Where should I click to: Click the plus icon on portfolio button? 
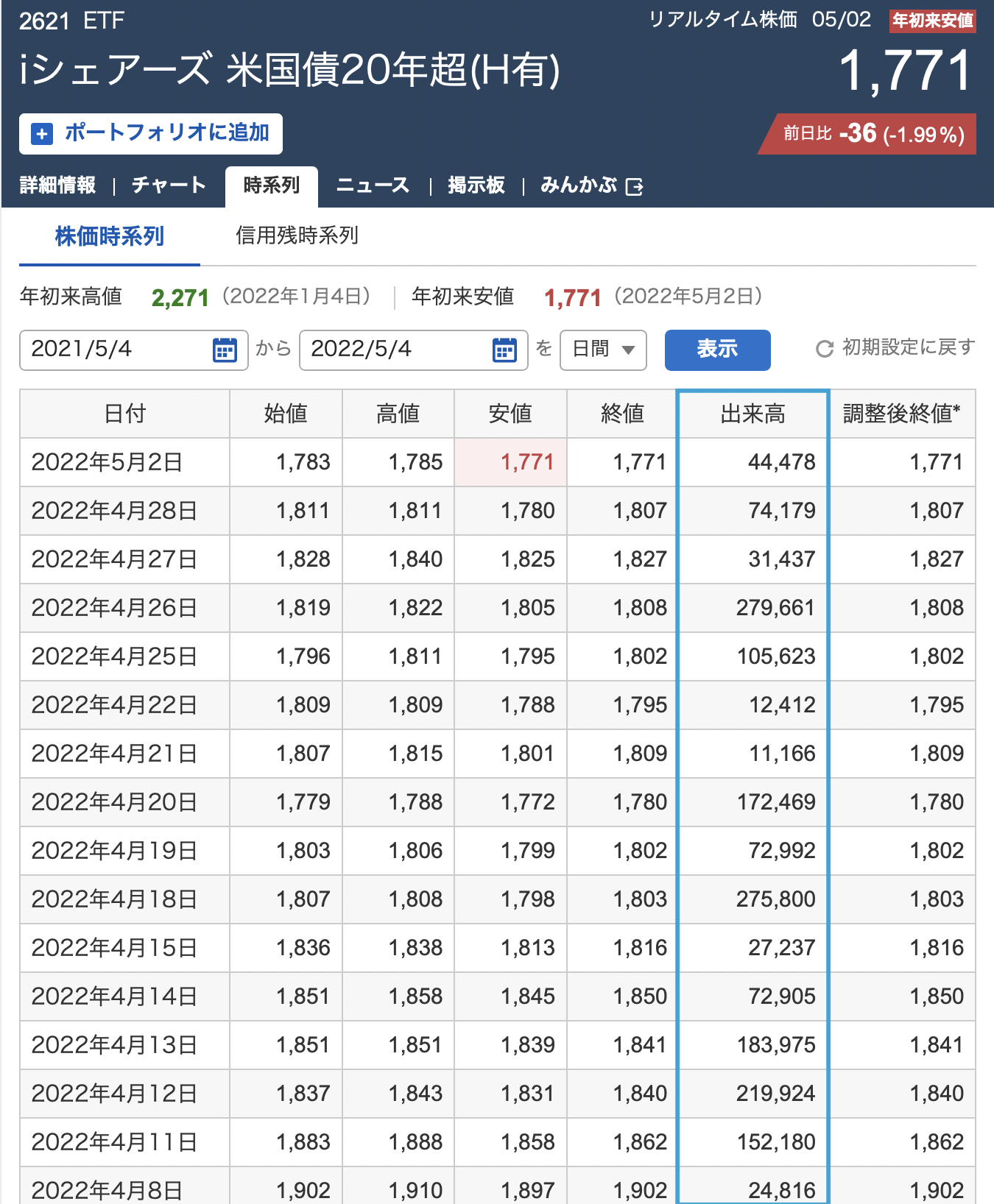pyautogui.click(x=42, y=134)
